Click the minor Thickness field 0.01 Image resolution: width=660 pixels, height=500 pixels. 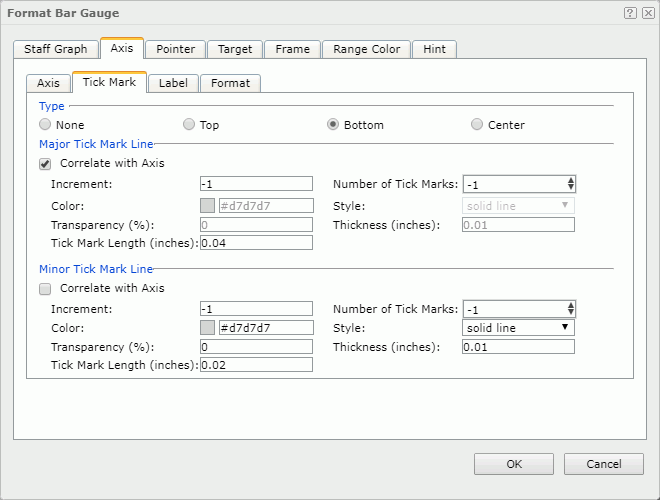(x=518, y=347)
